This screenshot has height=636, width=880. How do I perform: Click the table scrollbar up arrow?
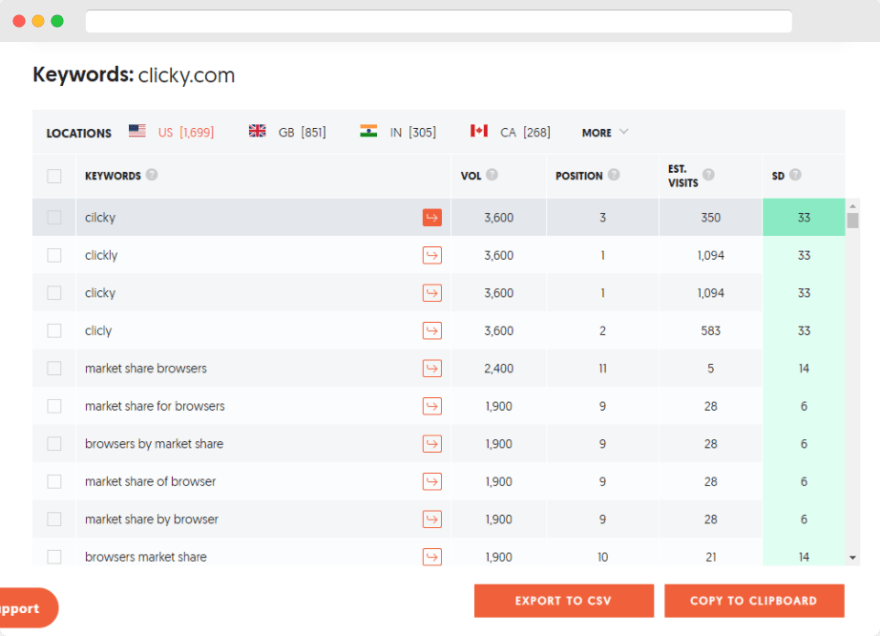852,206
